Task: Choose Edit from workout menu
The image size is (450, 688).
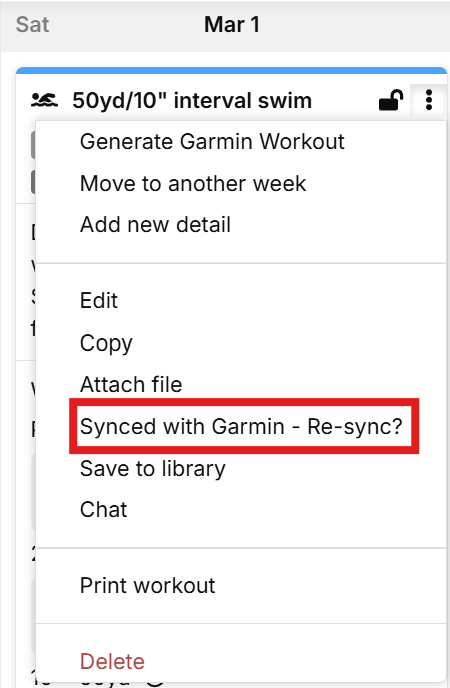Action: click(x=99, y=301)
